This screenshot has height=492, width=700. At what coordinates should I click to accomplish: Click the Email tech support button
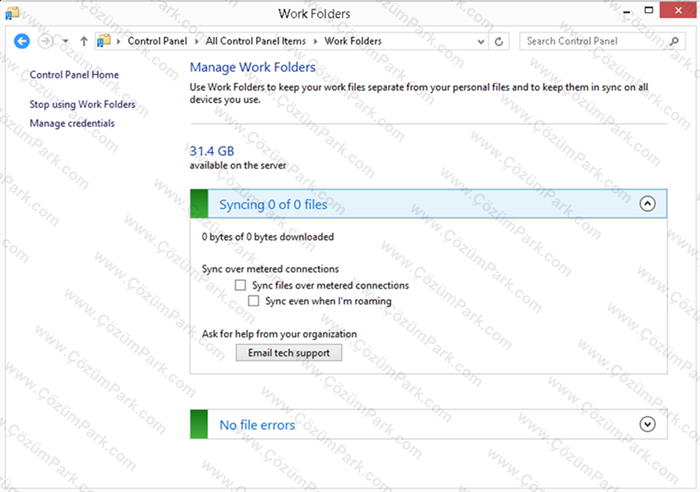[x=289, y=353]
